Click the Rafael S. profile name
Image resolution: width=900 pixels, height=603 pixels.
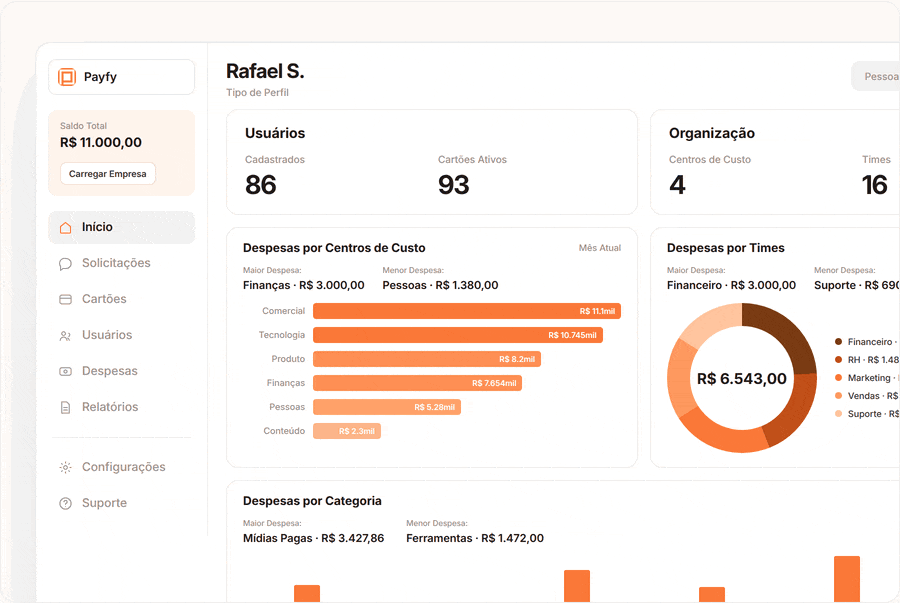(265, 71)
